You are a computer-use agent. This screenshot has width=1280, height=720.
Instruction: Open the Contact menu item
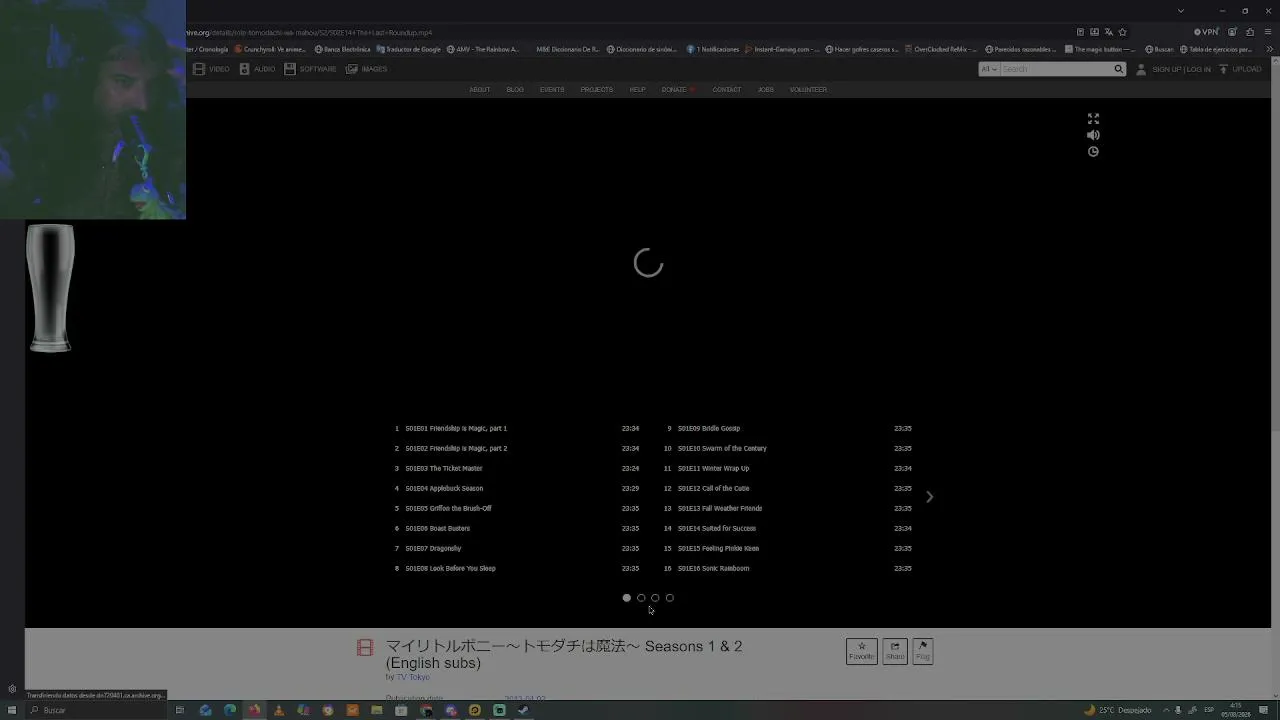tap(727, 90)
